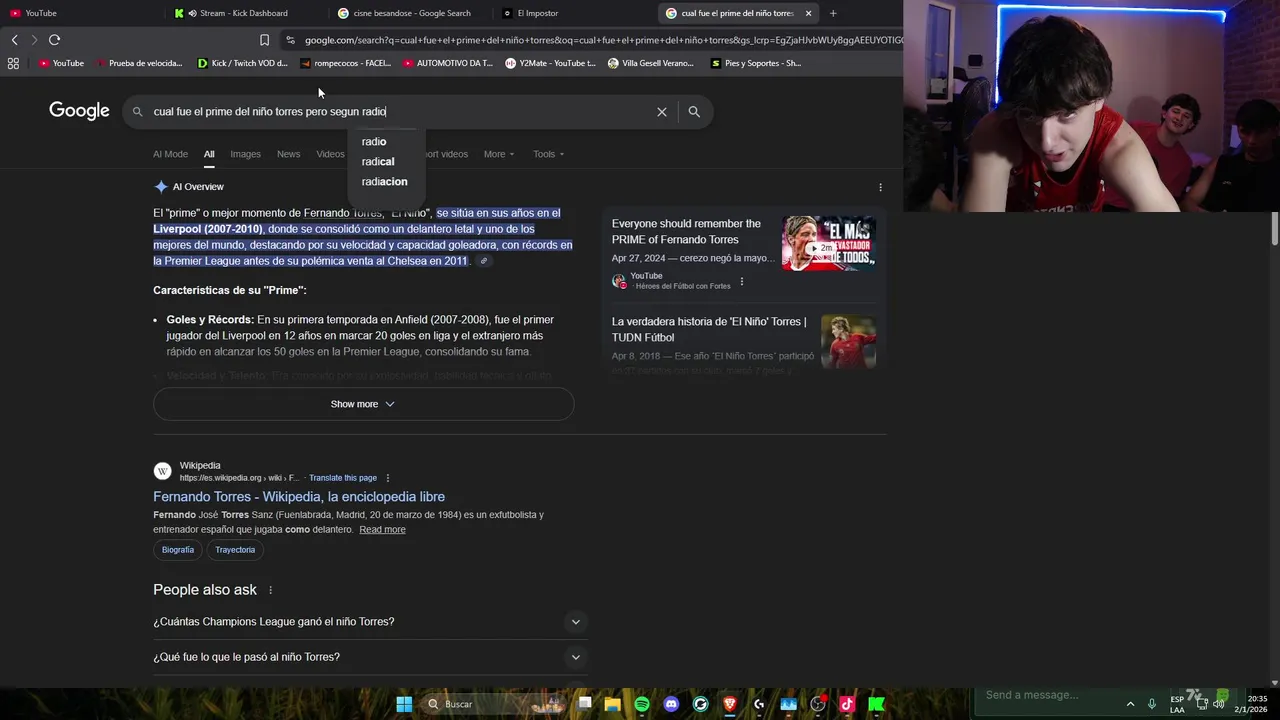Open Discord from the taskbar
The image size is (1280, 720).
click(671, 704)
